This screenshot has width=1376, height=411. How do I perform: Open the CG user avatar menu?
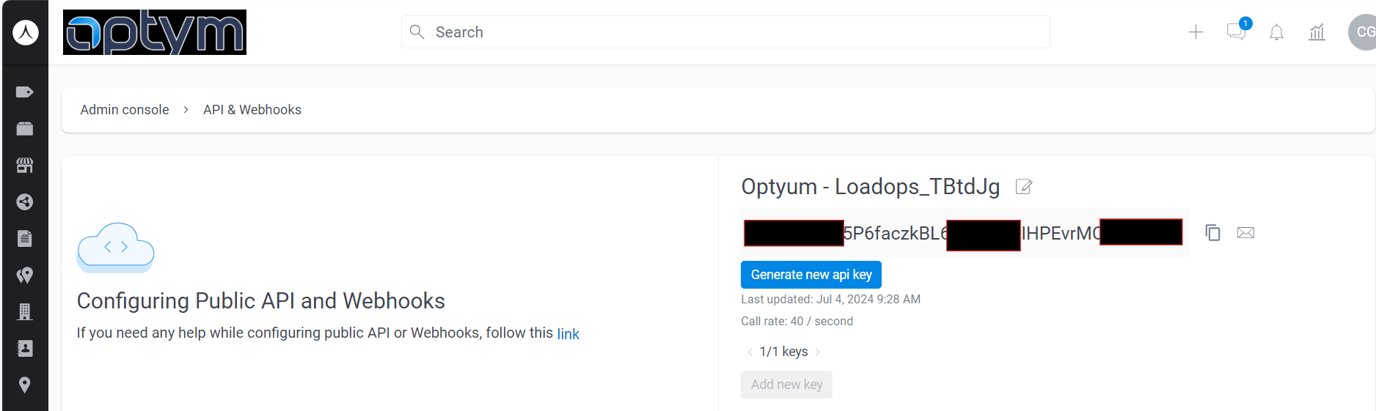pos(1362,32)
